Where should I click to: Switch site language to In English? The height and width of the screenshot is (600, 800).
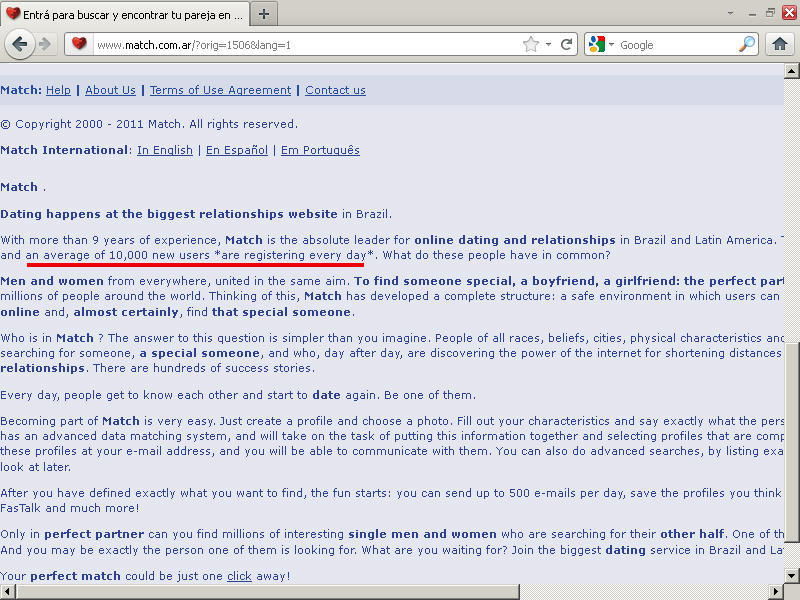pos(165,150)
